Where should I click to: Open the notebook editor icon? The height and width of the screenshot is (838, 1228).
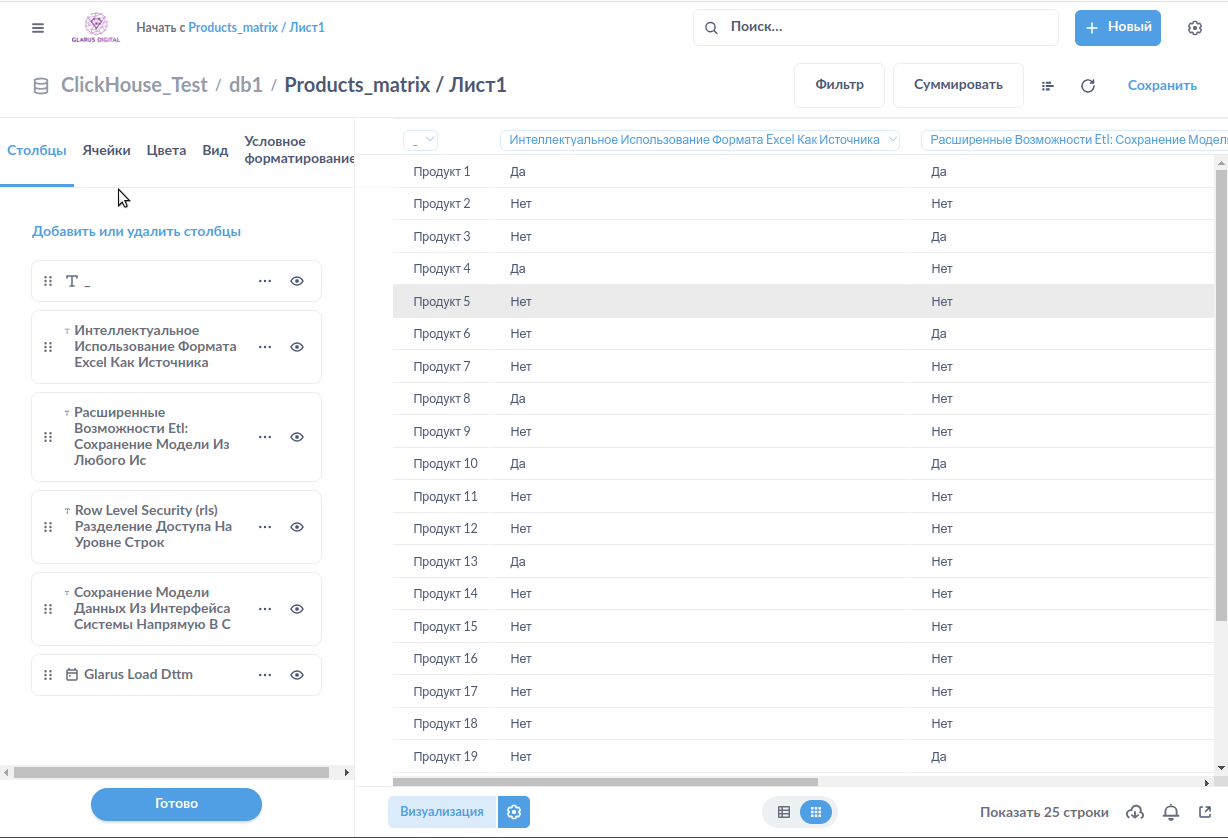(1048, 86)
